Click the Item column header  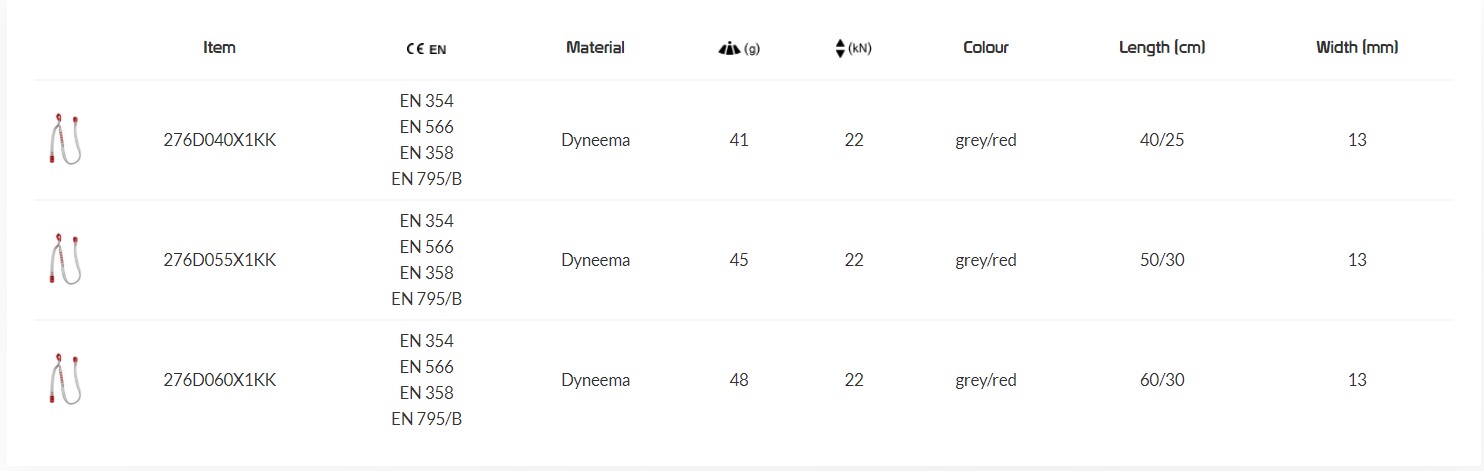click(x=219, y=47)
